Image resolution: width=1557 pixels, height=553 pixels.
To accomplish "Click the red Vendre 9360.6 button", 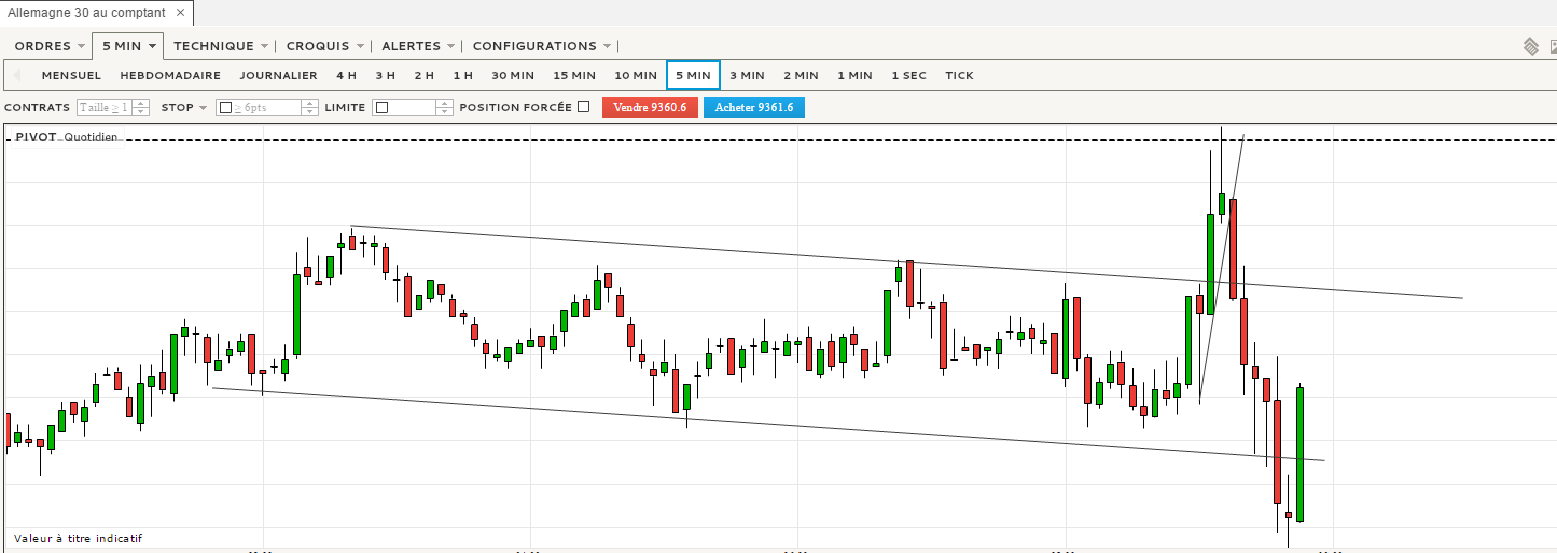I will pos(650,107).
